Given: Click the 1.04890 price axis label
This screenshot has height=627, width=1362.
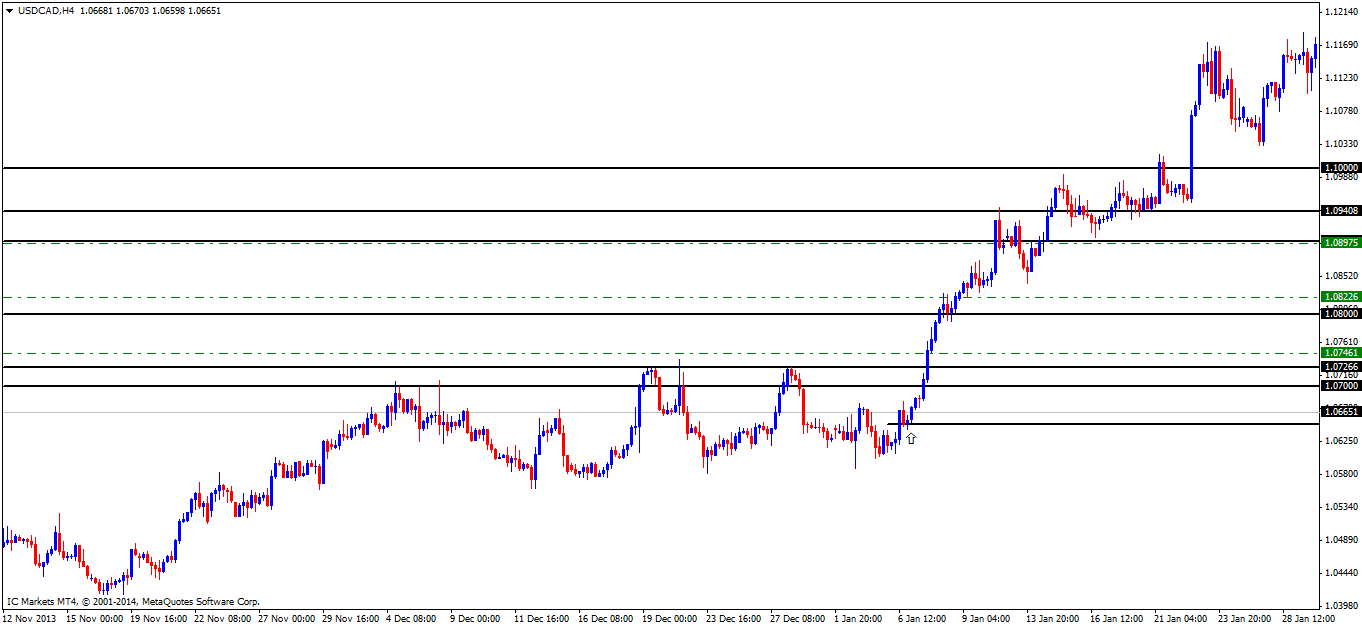Looking at the screenshot, I should pos(1342,540).
